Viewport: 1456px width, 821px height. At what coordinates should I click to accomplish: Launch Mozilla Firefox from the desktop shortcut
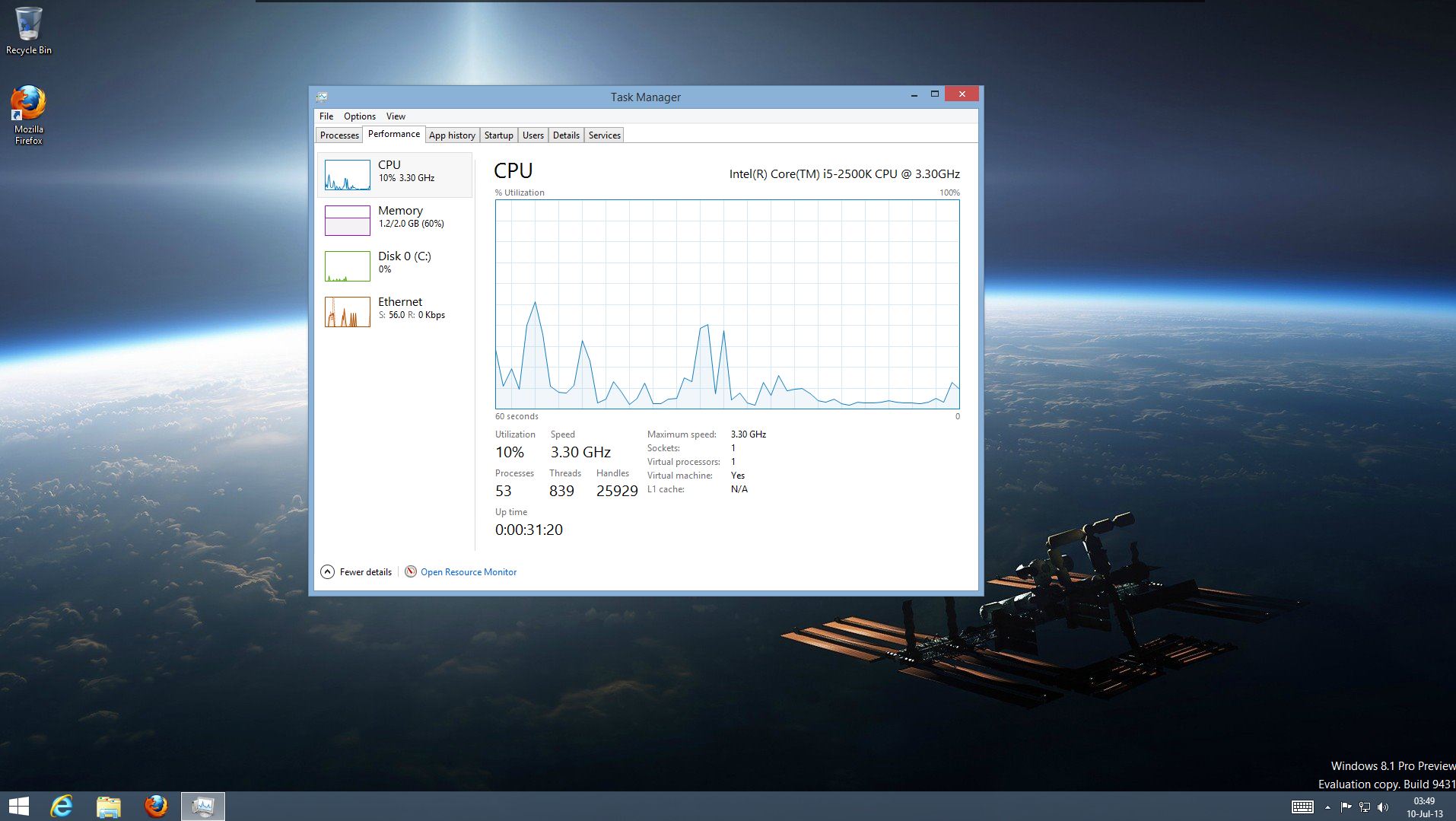click(x=28, y=114)
